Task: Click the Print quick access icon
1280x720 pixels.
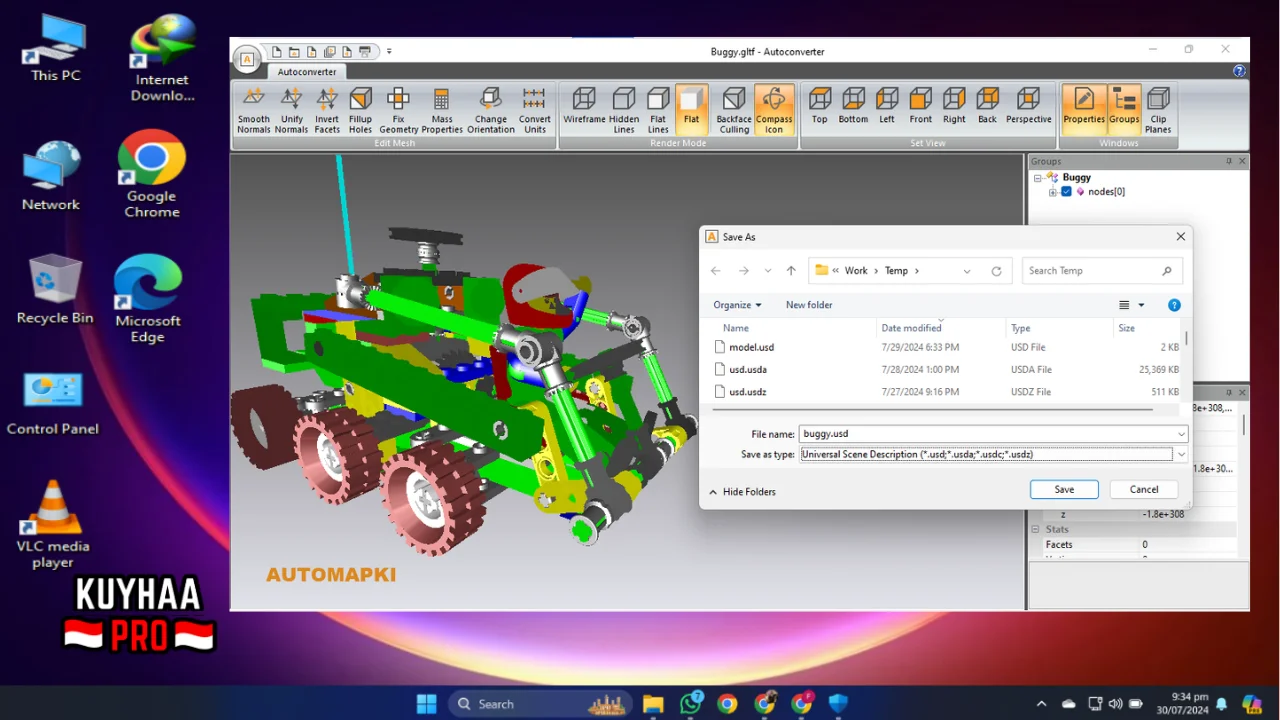Action: pyautogui.click(x=365, y=52)
